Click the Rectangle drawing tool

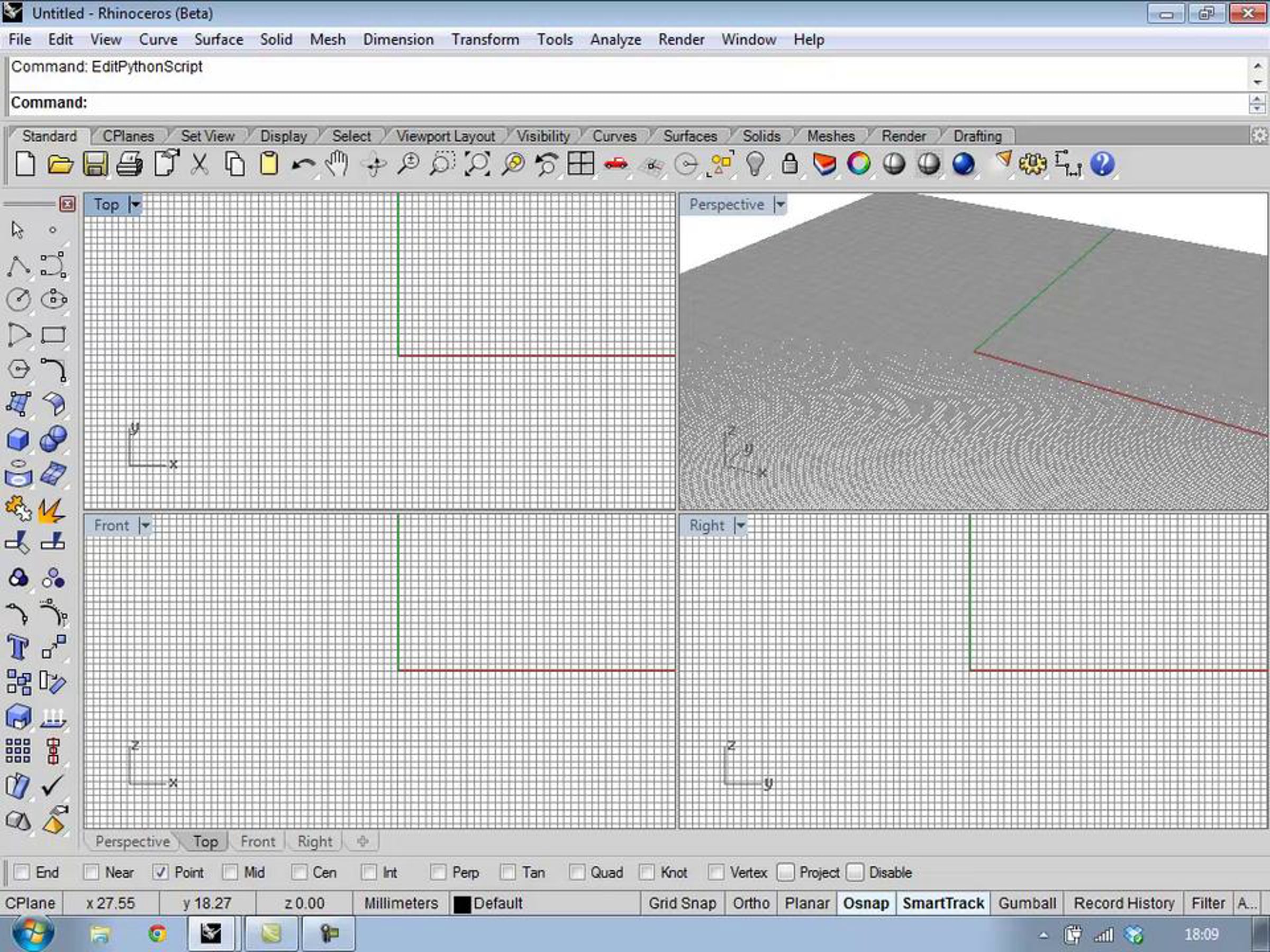(53, 335)
